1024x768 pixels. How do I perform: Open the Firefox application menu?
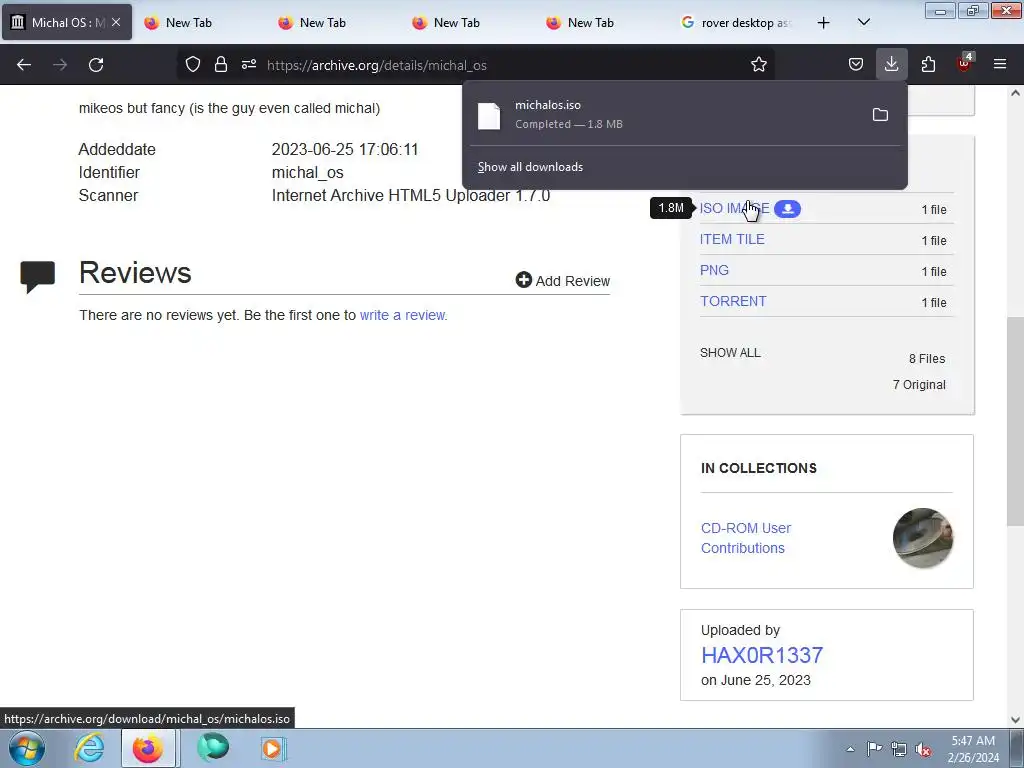pos(1000,65)
